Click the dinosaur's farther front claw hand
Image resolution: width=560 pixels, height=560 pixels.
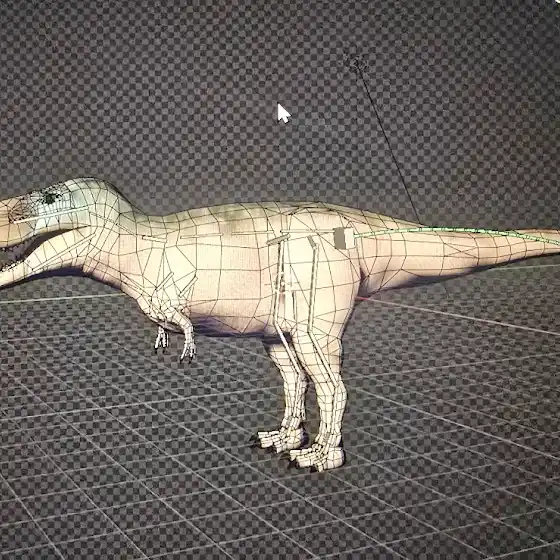click(161, 339)
